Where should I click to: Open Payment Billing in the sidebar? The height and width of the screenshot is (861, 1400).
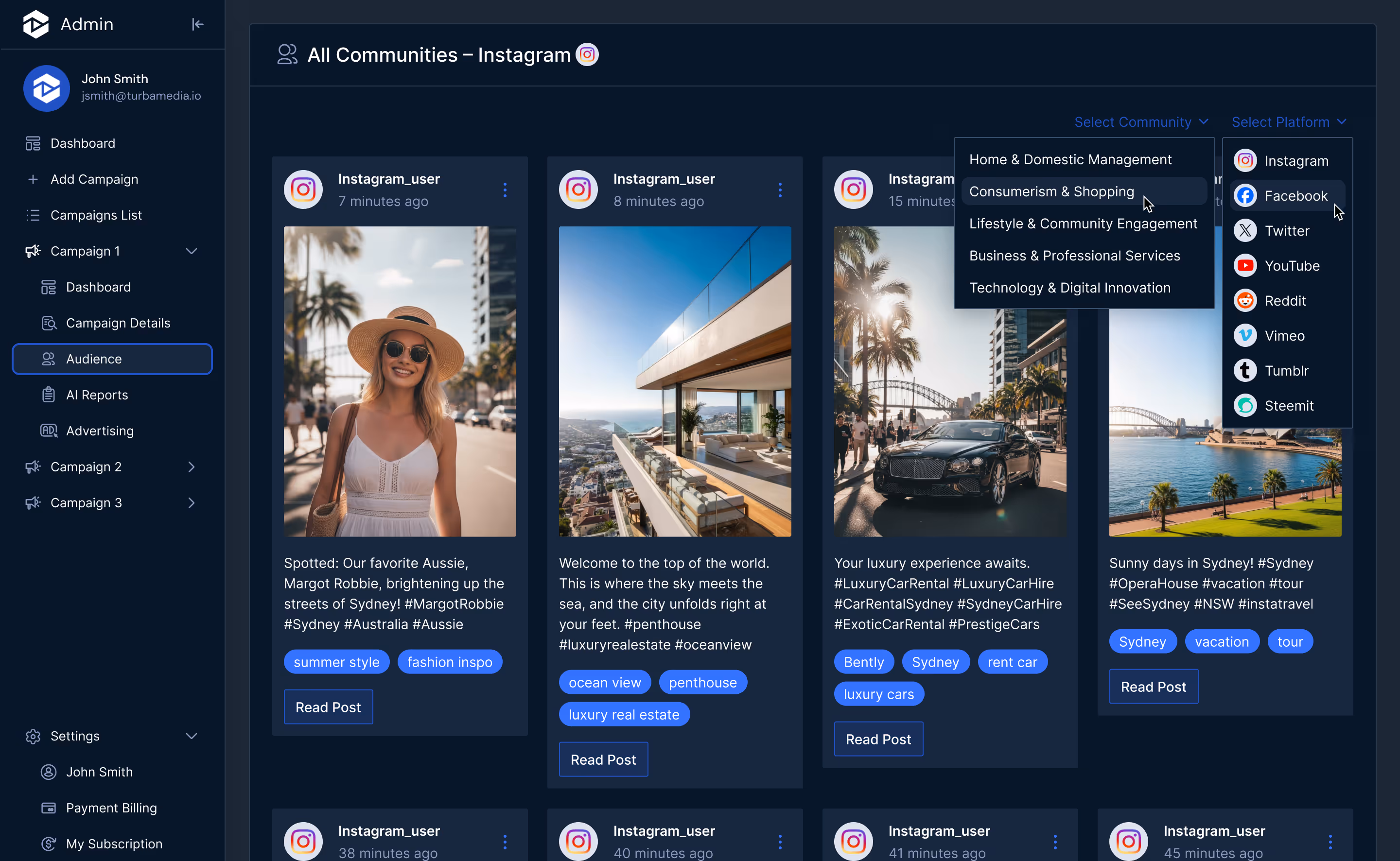pos(111,808)
